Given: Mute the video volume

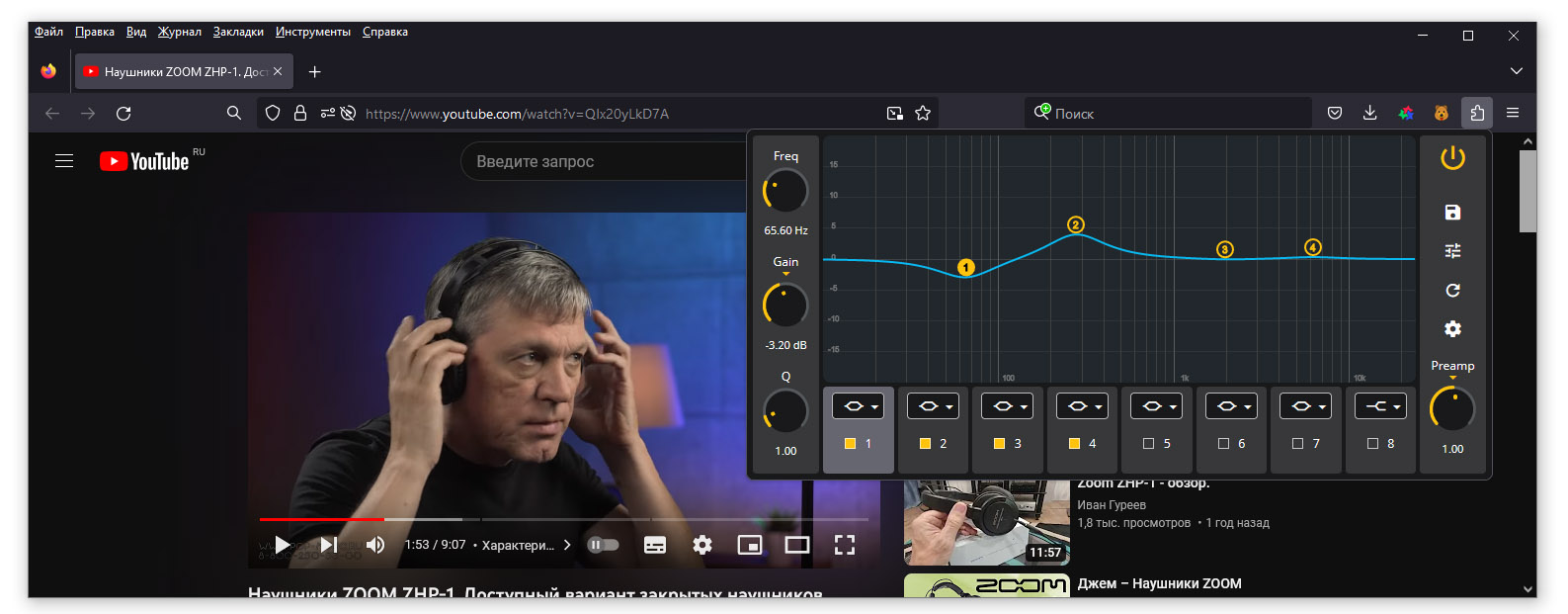Looking at the screenshot, I should 375,545.
